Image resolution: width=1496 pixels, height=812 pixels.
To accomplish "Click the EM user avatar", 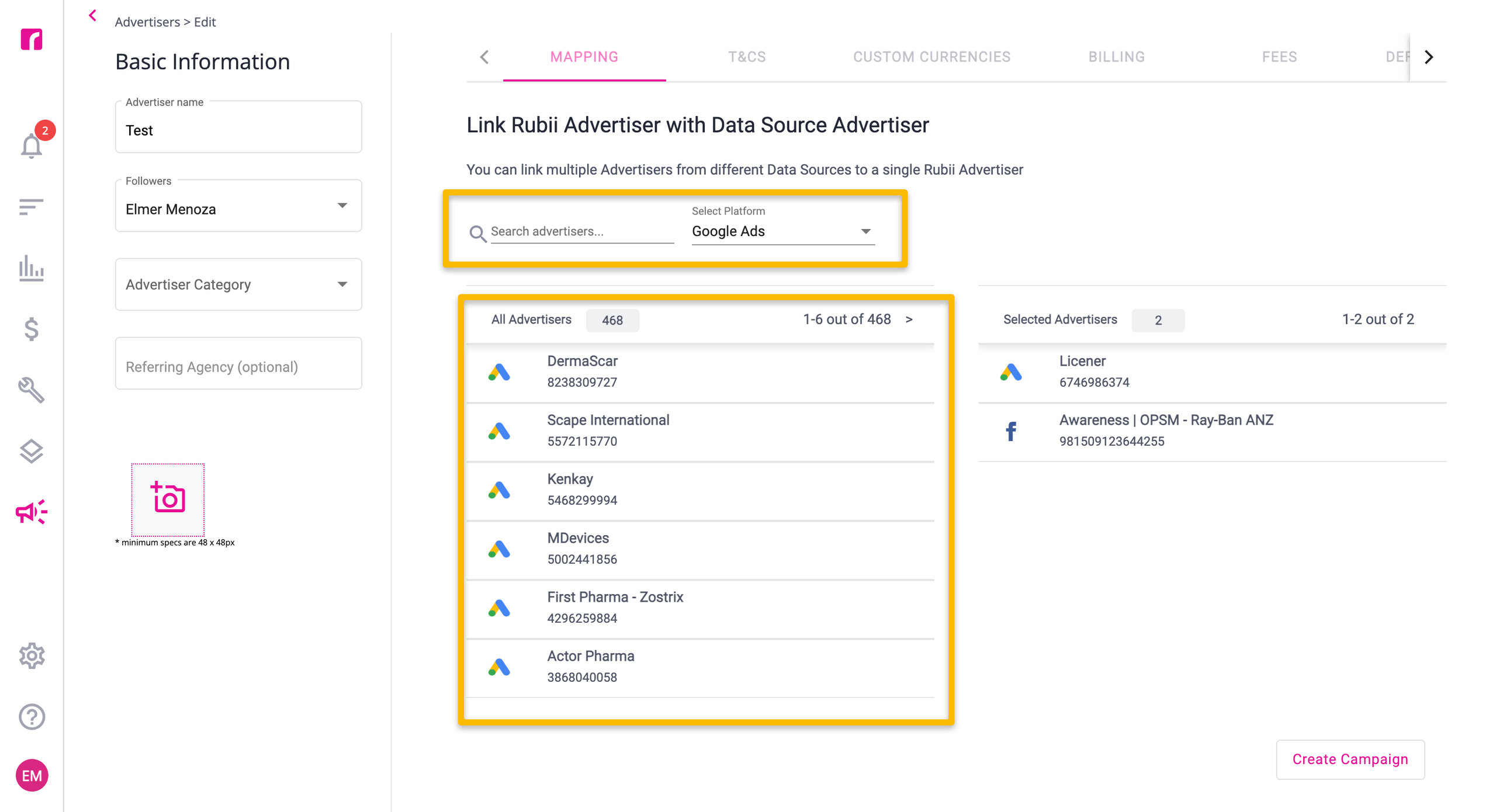I will point(32,776).
